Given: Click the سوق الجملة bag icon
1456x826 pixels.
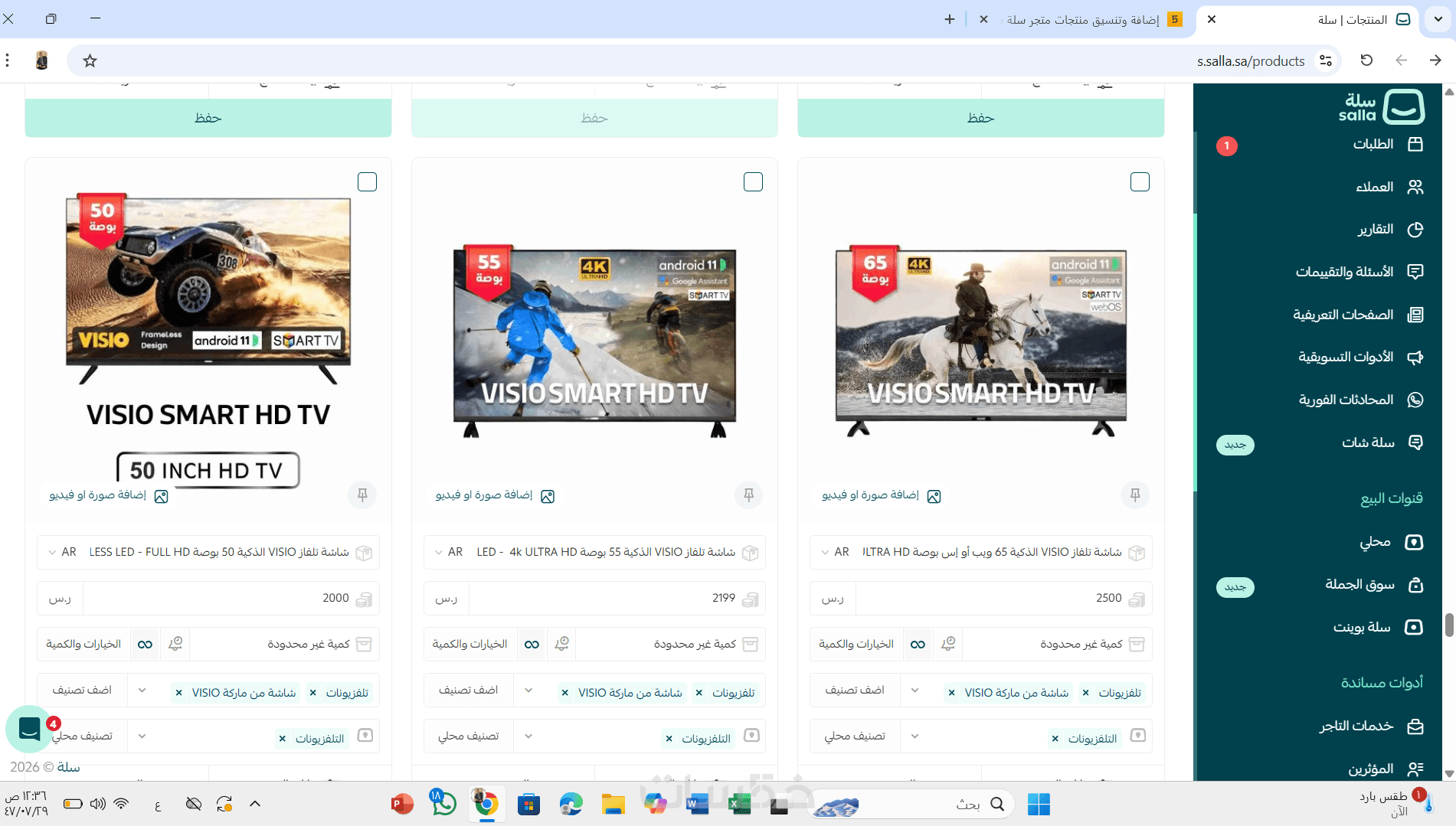Looking at the screenshot, I should click(x=1415, y=585).
